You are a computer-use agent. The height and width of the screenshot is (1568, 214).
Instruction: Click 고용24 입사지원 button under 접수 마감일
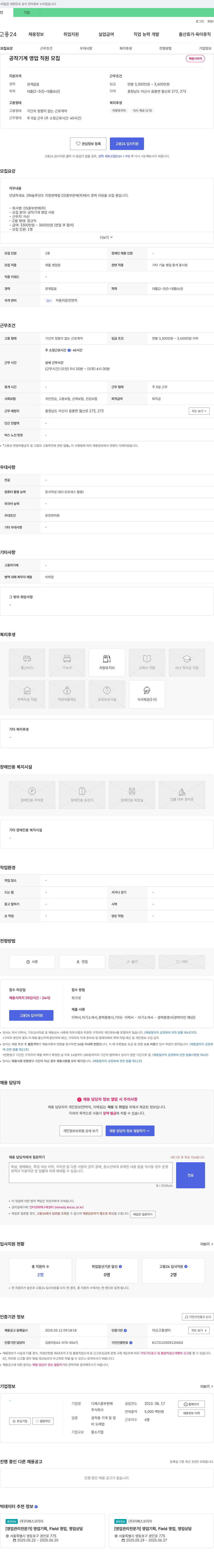point(31,1015)
